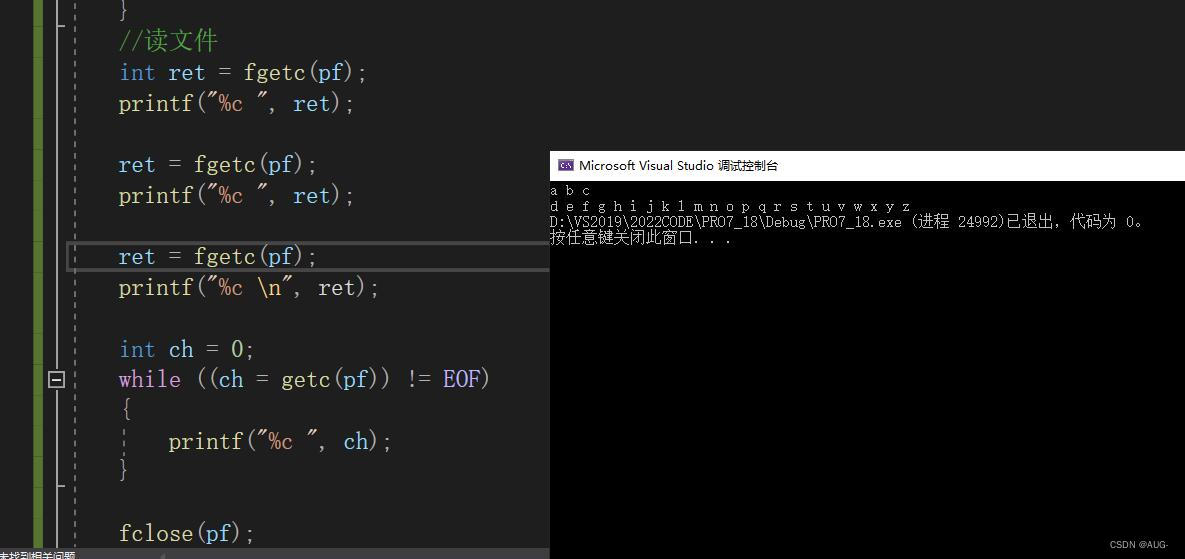Click the 'printf("%c ", ch);' line inside loop
This screenshot has height=559, width=1185.
[280, 441]
